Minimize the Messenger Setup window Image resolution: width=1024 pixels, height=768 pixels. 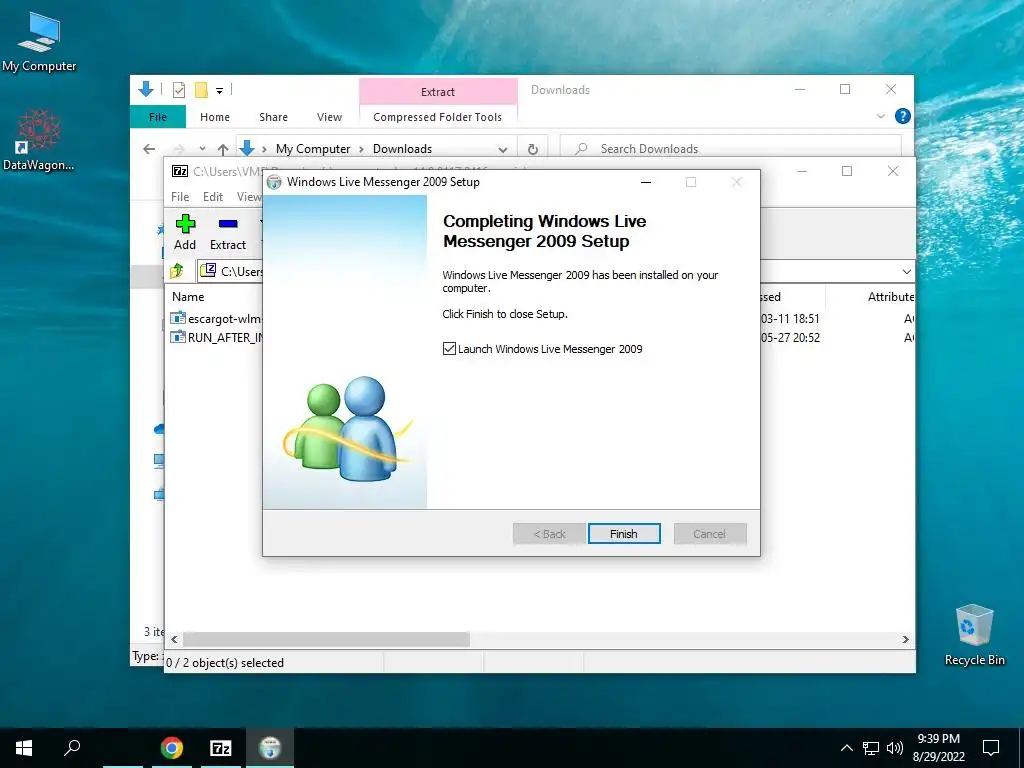[646, 182]
